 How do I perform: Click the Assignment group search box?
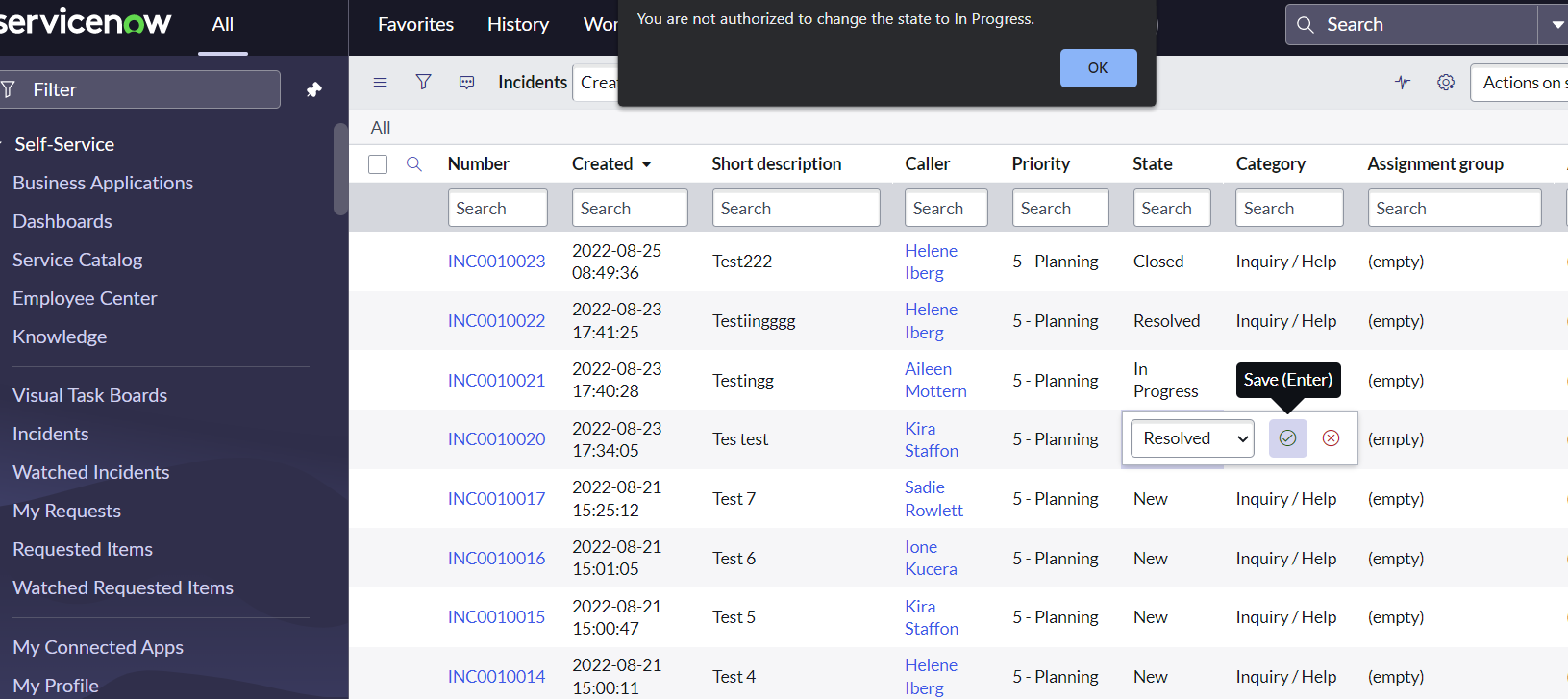coord(1455,209)
